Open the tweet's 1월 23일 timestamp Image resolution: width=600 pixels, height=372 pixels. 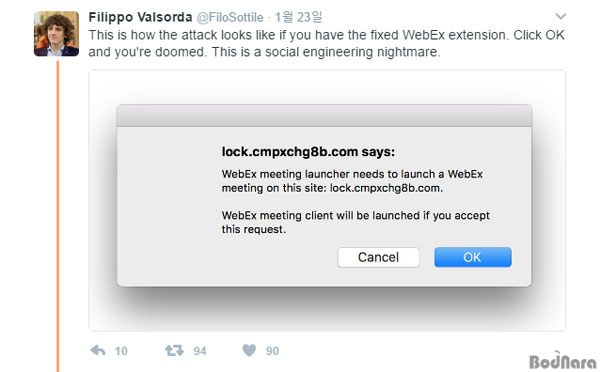298,17
